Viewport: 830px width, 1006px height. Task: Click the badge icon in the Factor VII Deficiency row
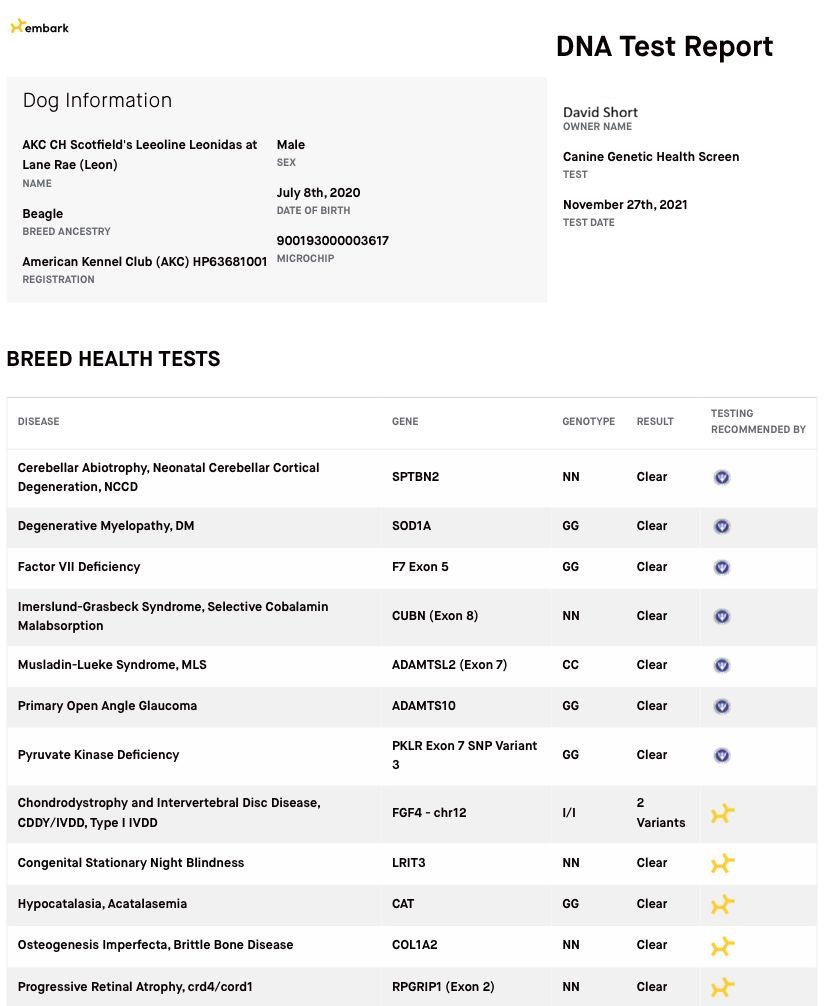point(722,567)
